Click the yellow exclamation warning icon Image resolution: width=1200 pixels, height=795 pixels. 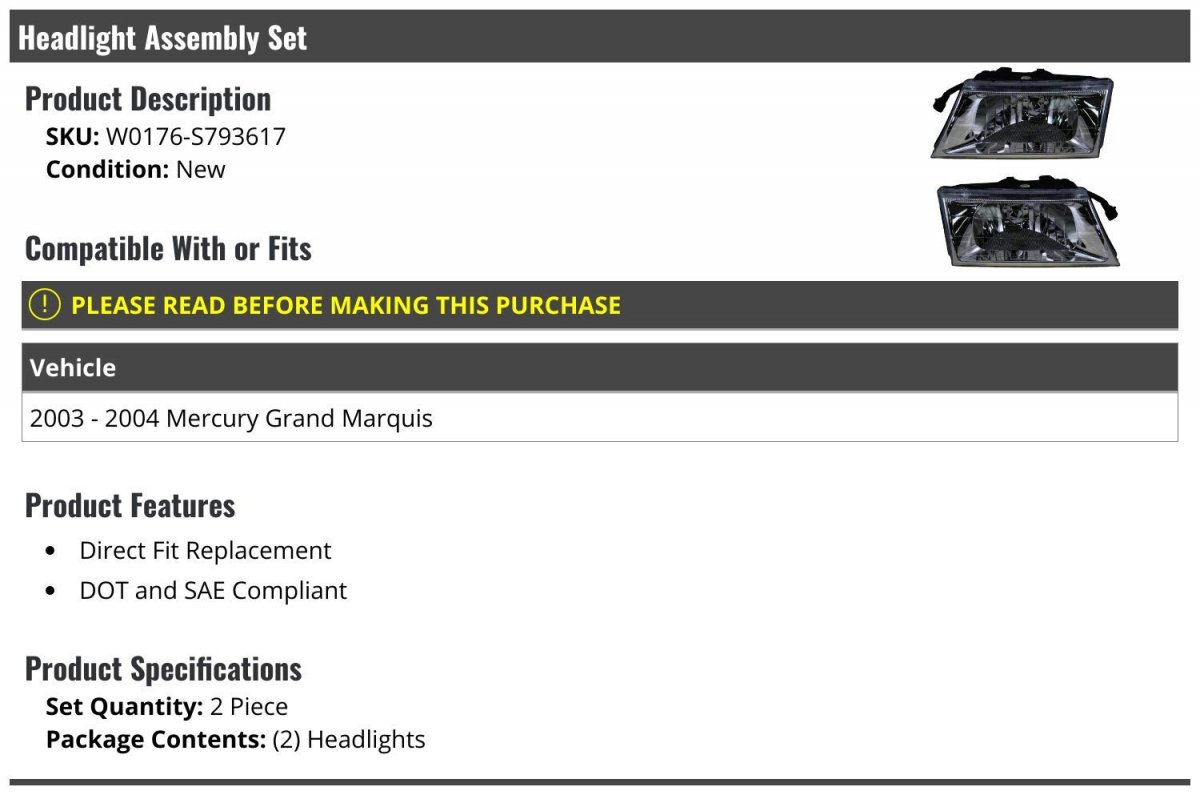click(45, 305)
